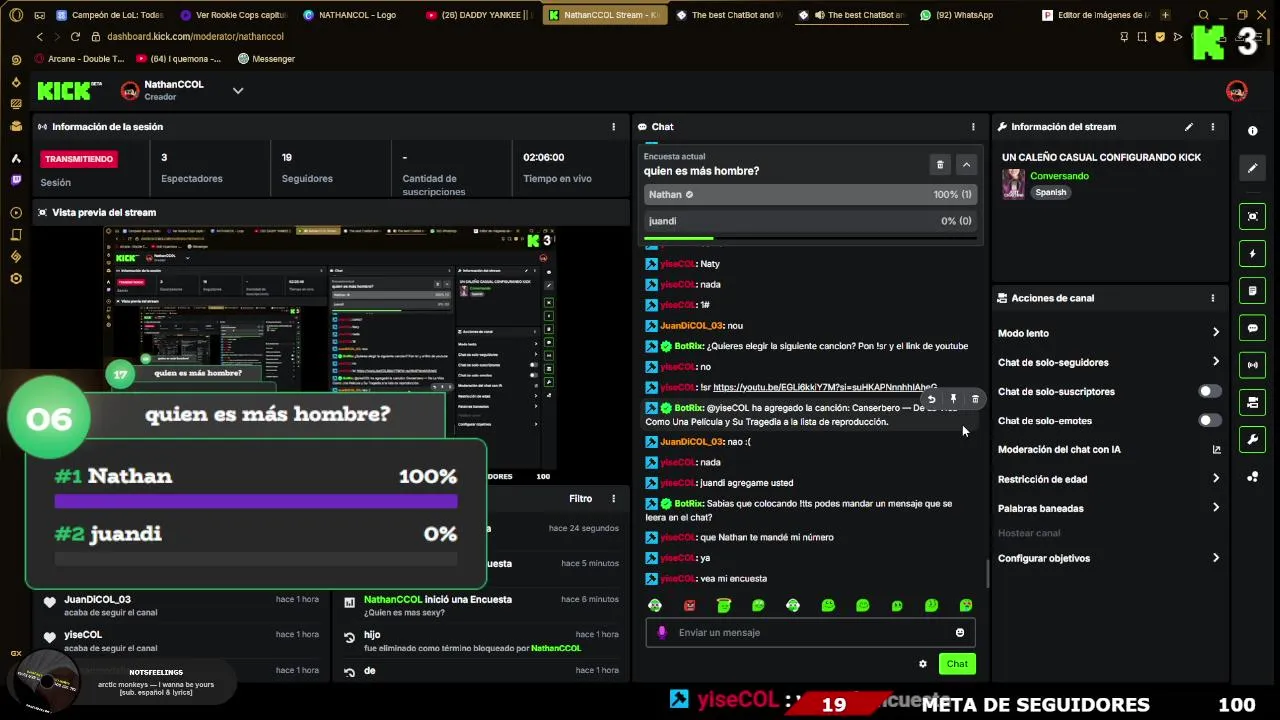
Task: Open options for Información del stream panel
Action: 1212,127
